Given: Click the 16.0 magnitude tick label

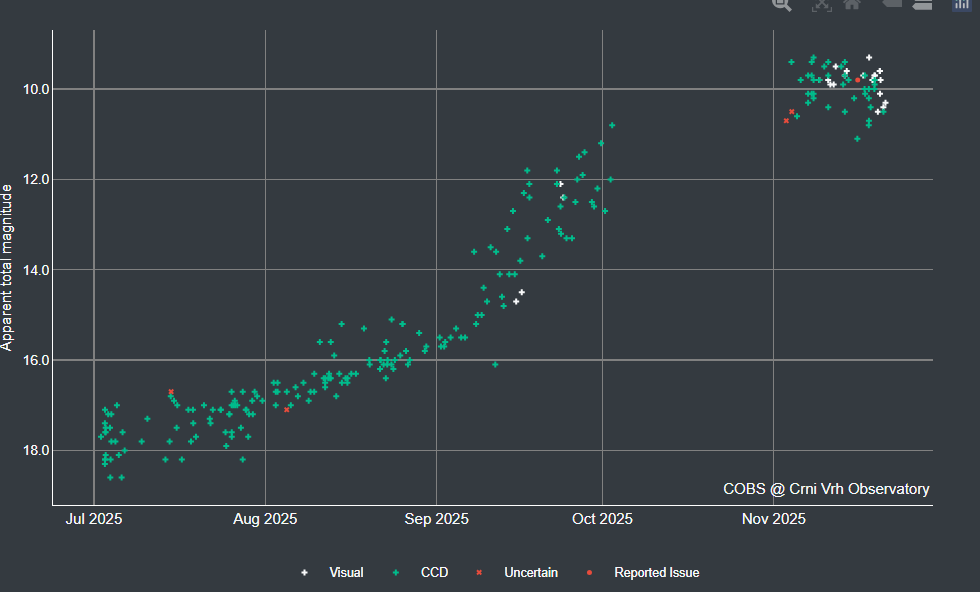Looking at the screenshot, I should [x=36, y=360].
